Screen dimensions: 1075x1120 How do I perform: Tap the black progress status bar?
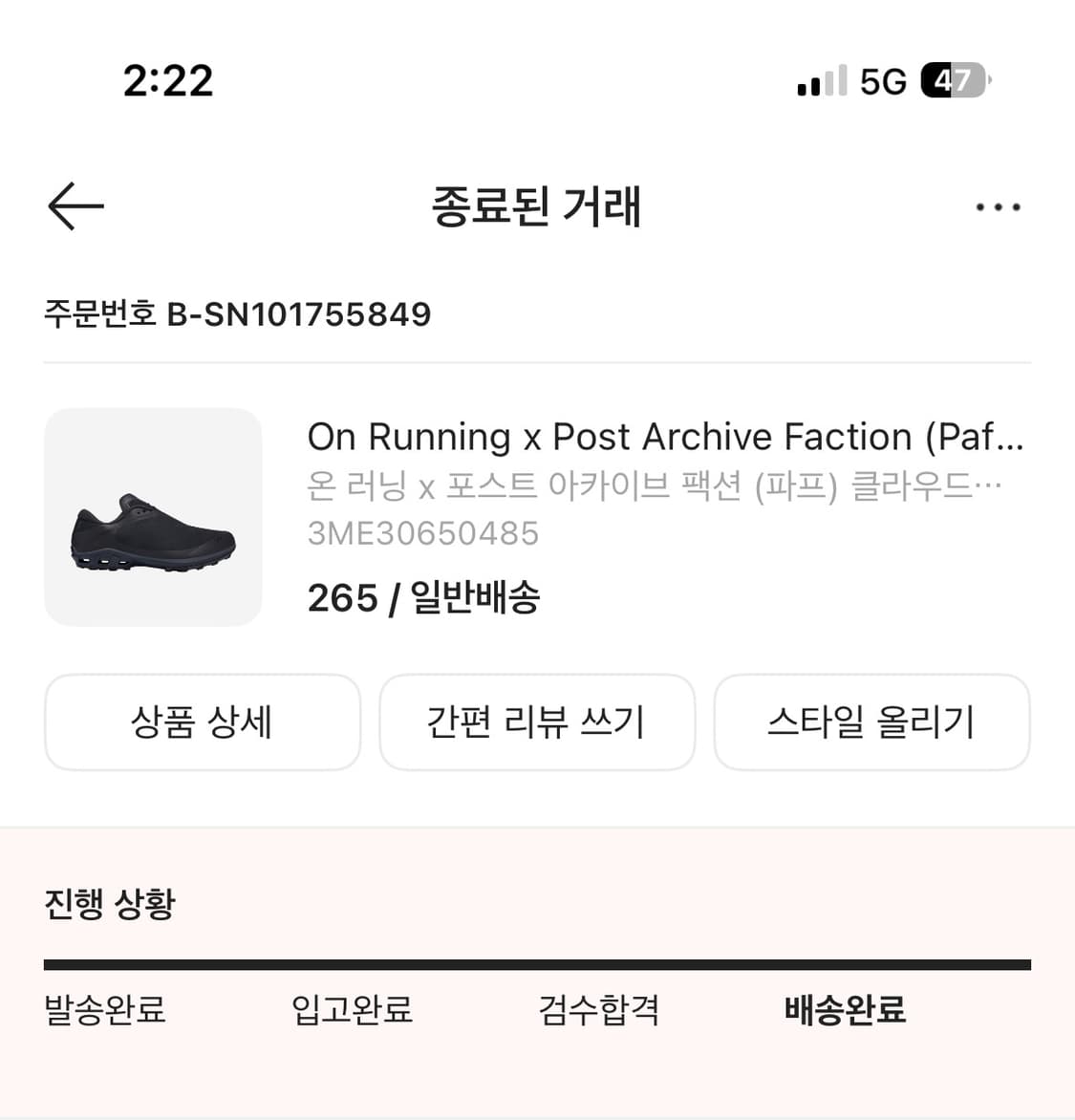tap(537, 965)
